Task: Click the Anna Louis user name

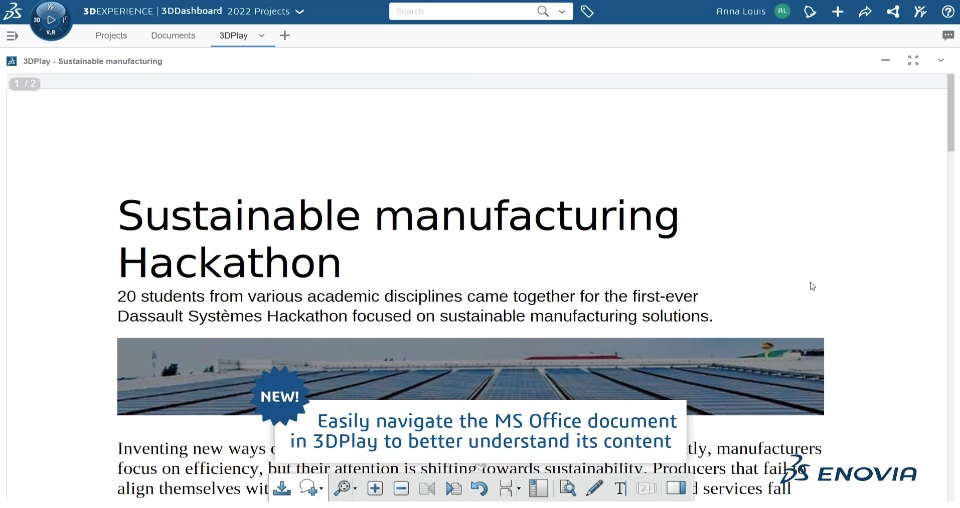Action: coord(740,11)
